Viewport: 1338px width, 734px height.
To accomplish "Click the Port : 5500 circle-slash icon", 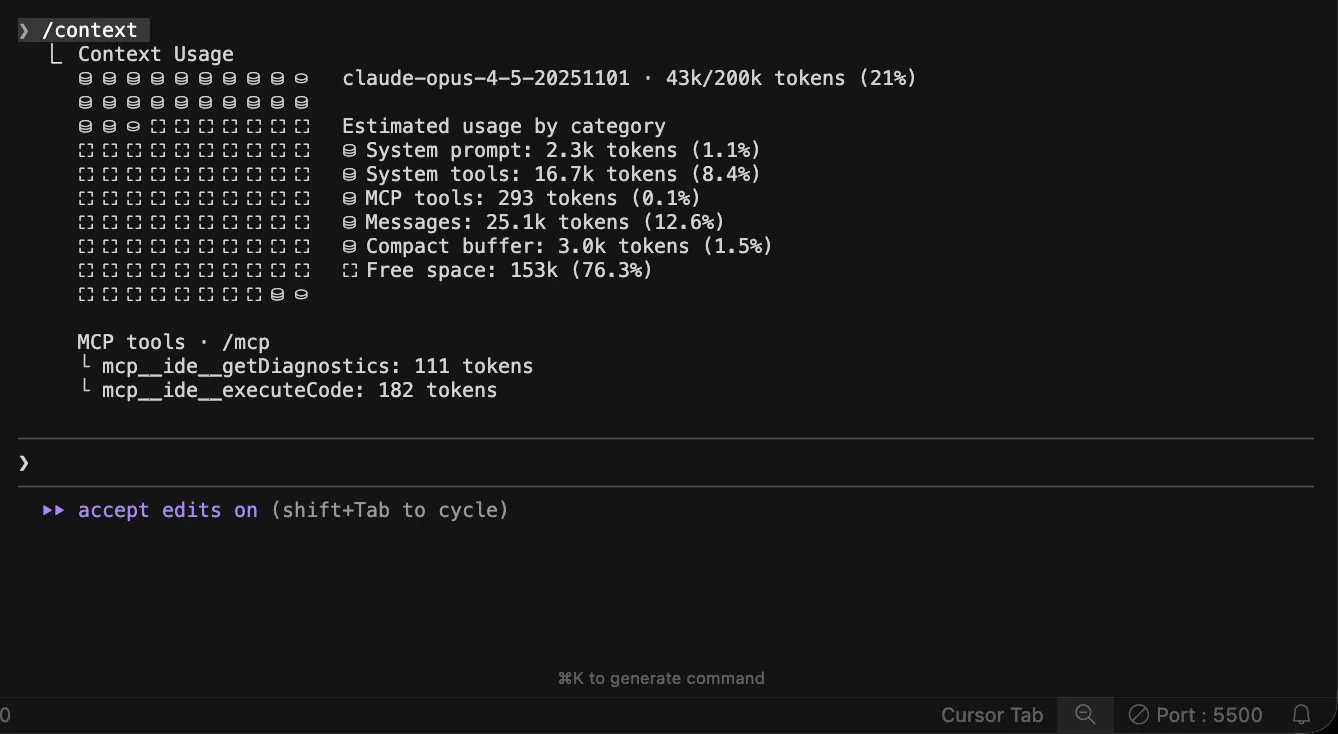I will pos(1138,714).
